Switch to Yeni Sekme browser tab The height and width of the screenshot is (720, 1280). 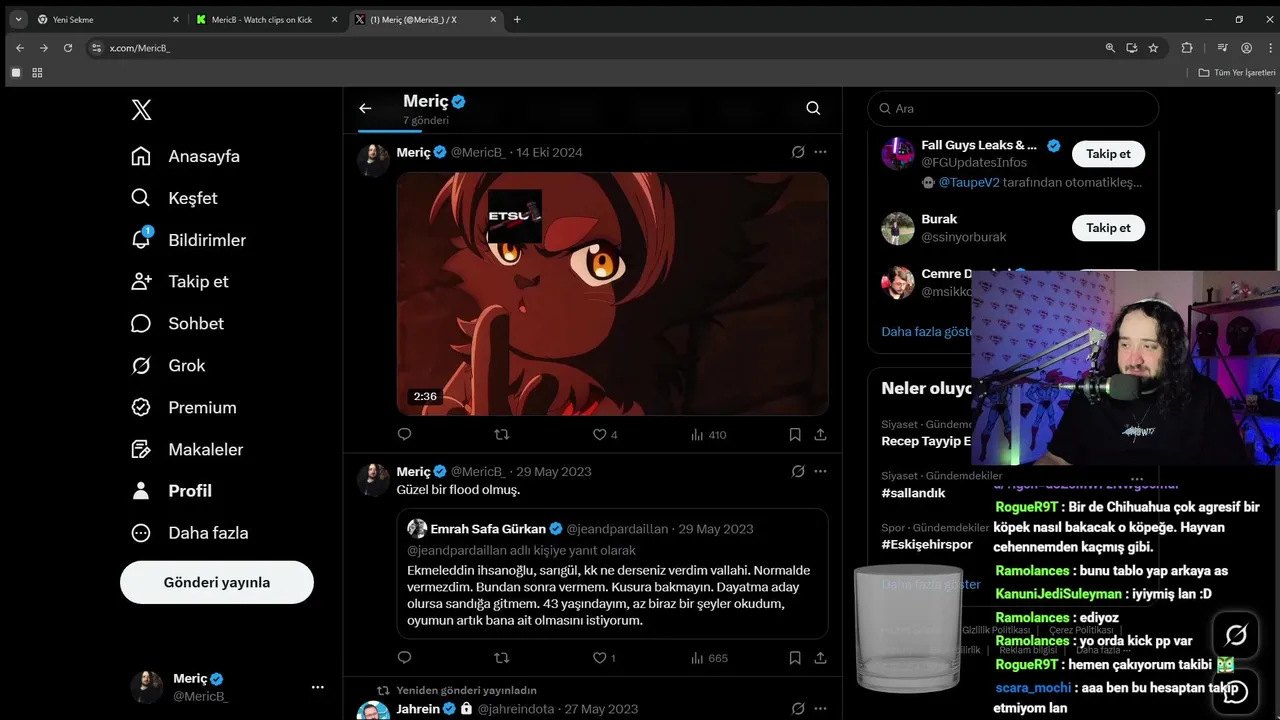coord(108,19)
